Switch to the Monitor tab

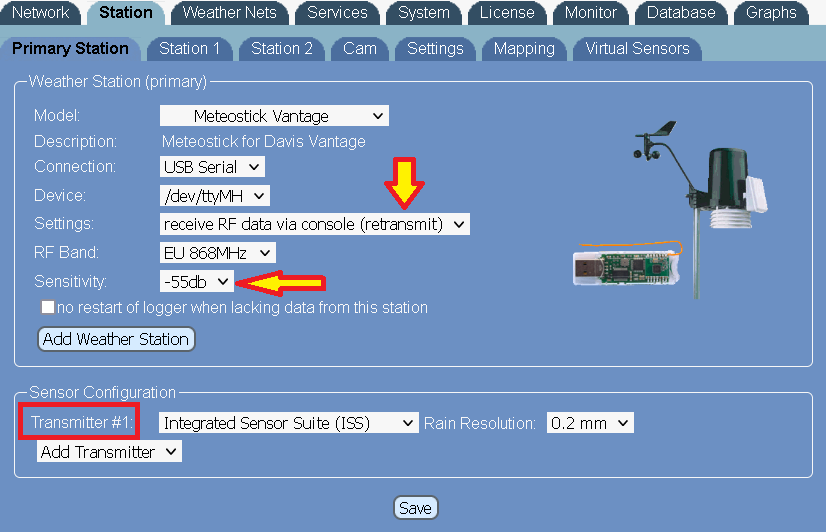click(591, 12)
